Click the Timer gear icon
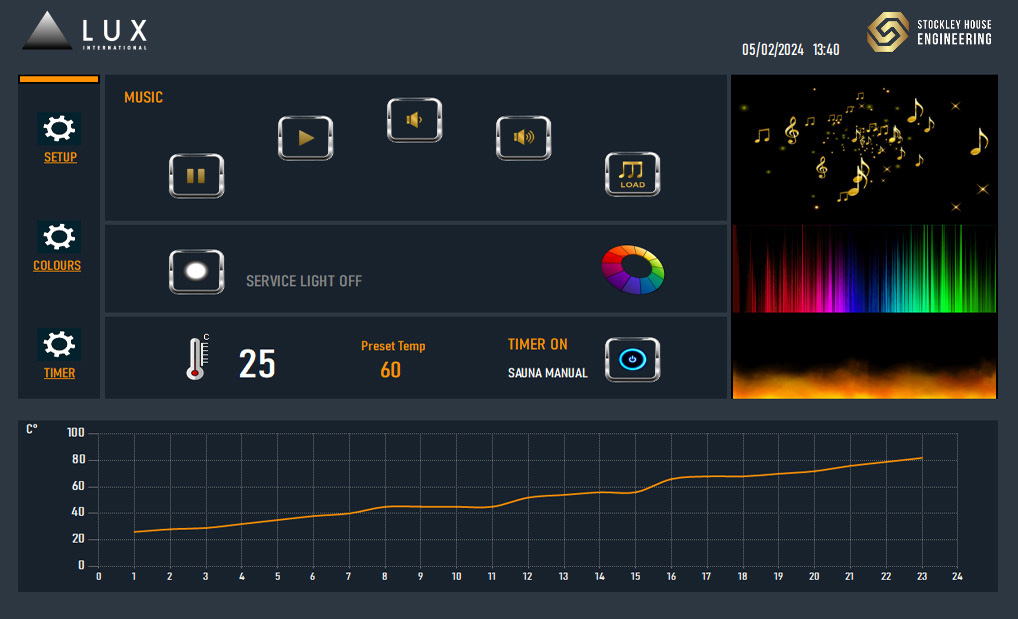 [x=59, y=345]
